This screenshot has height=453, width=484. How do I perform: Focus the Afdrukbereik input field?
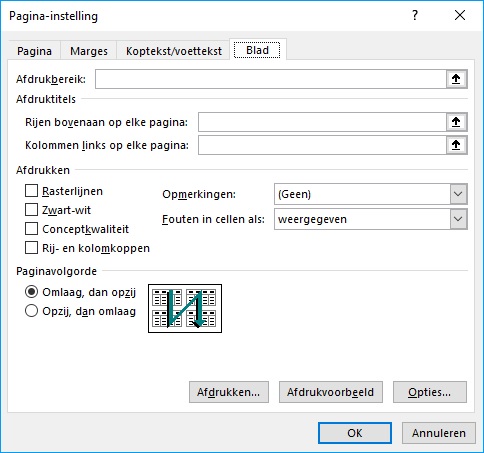click(x=271, y=79)
